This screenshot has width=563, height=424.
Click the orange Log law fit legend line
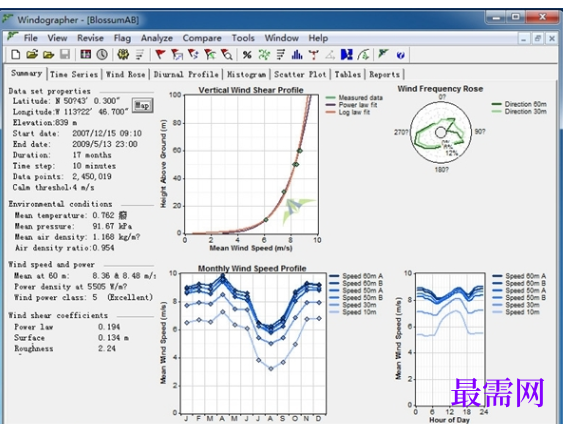pyautogui.click(x=330, y=112)
